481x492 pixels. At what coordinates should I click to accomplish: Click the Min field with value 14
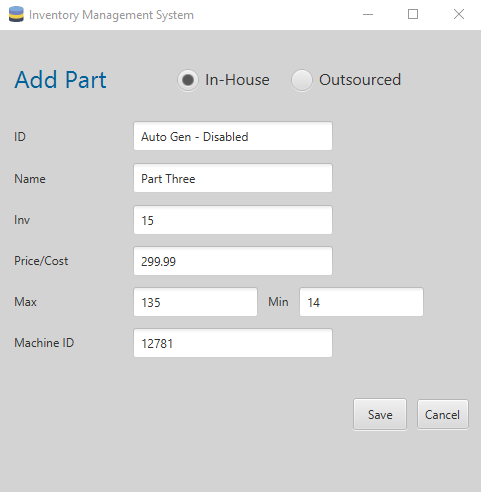361,302
